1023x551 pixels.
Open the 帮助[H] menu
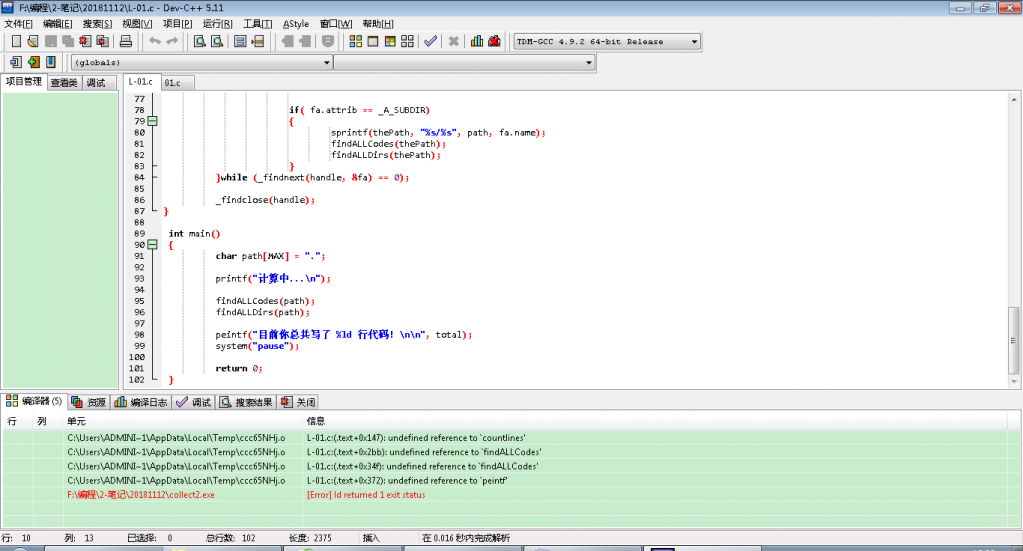pyautogui.click(x=378, y=23)
